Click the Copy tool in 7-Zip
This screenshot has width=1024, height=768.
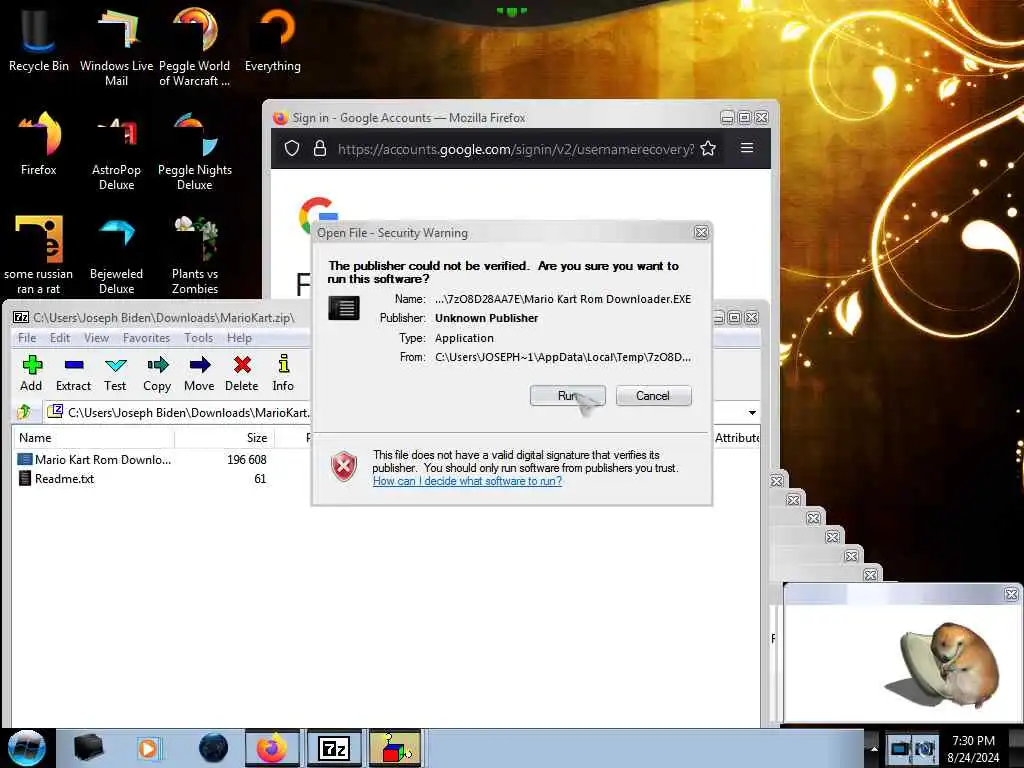(157, 374)
